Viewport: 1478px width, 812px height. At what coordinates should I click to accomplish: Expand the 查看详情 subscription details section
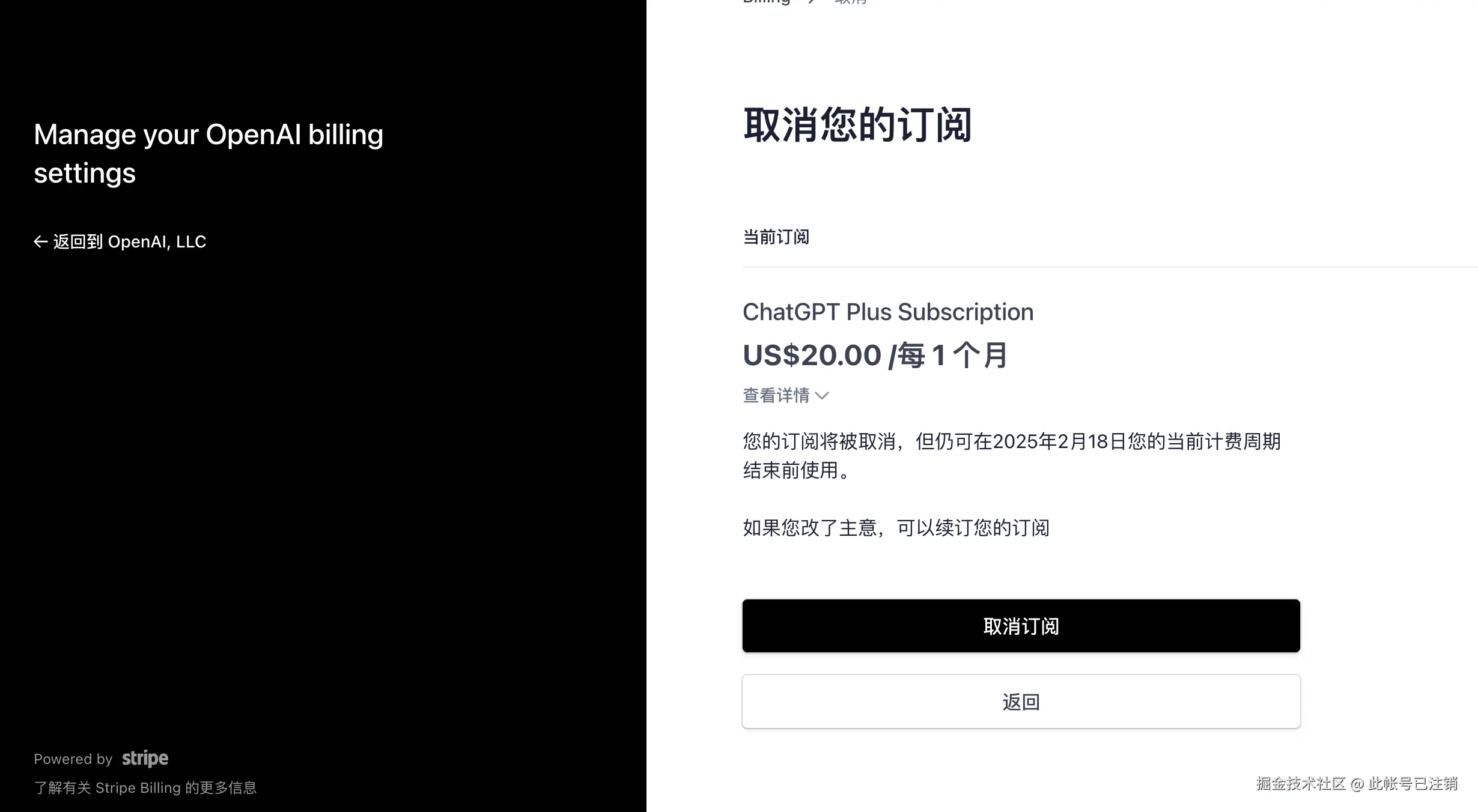[776, 395]
